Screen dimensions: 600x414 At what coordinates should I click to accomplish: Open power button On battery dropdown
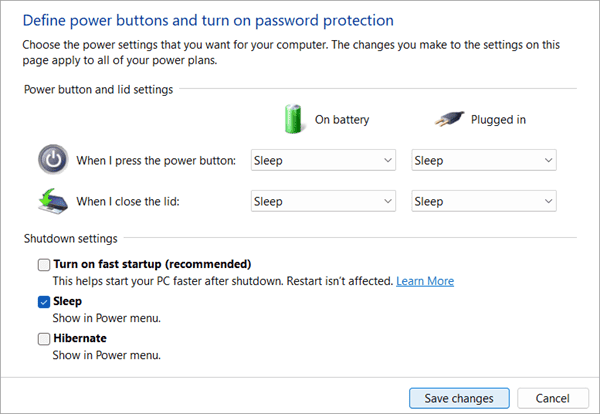323,160
